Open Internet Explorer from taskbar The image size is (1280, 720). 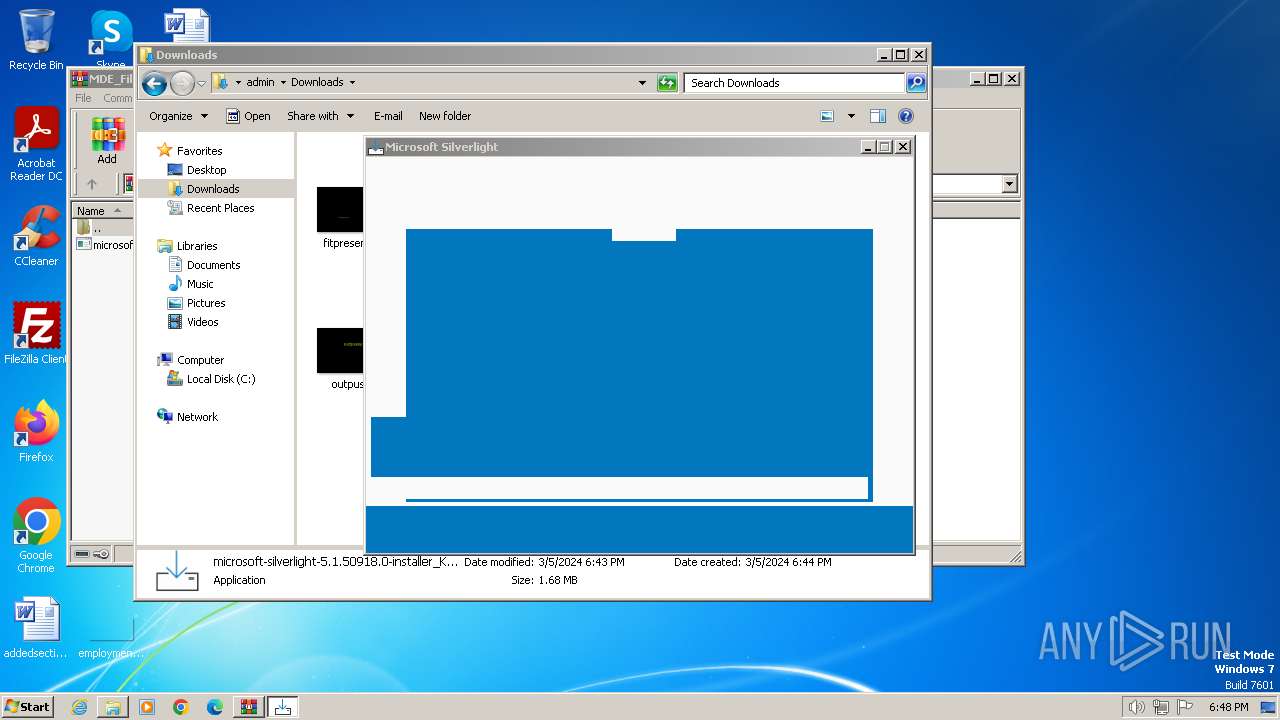(x=80, y=707)
